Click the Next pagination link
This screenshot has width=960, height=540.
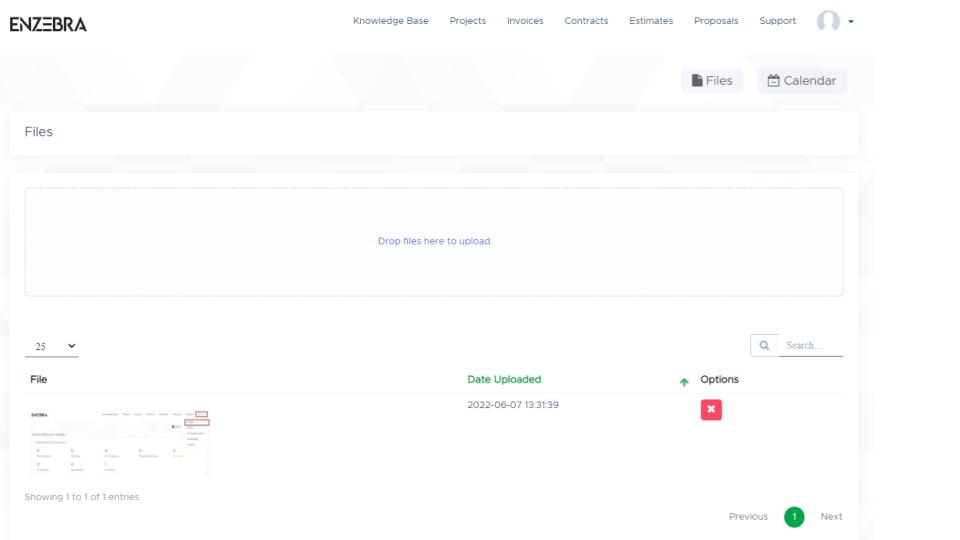click(831, 517)
